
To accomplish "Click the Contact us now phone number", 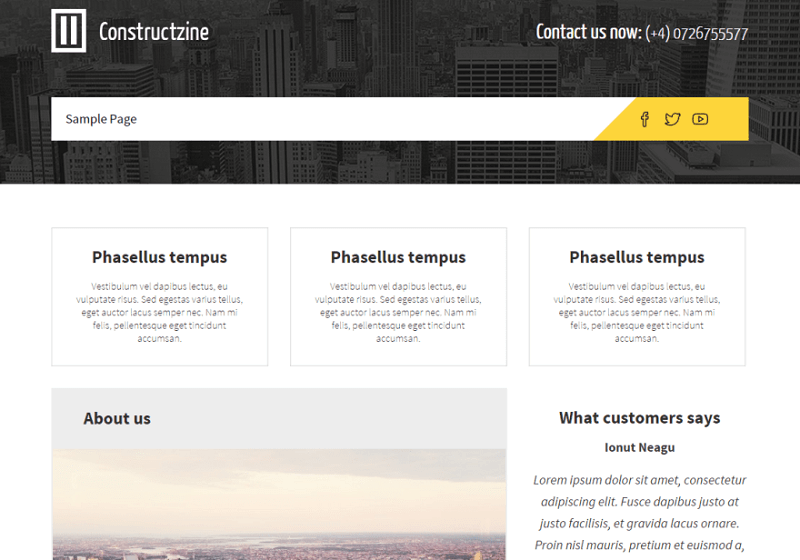I will point(696,34).
